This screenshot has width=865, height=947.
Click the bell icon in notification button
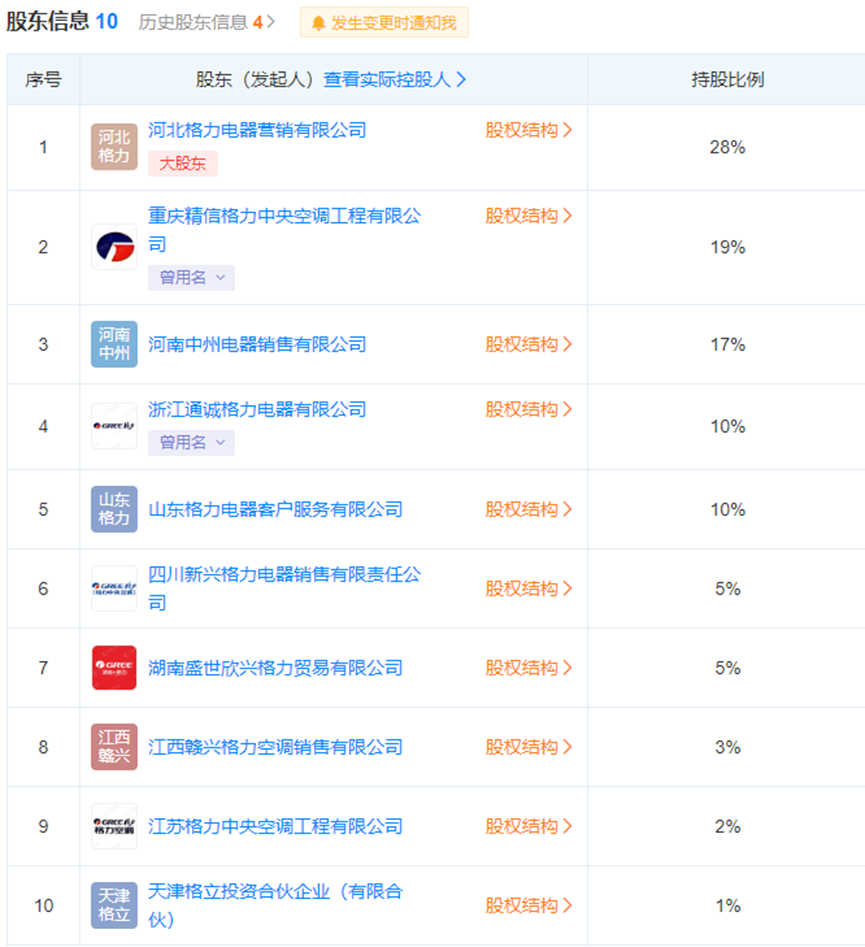pyautogui.click(x=318, y=23)
